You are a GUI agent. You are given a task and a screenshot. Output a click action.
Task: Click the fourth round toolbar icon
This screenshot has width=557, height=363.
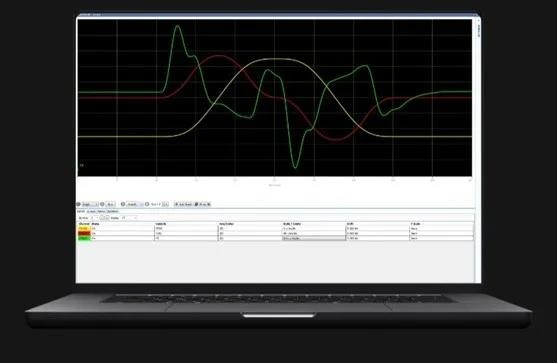tap(147, 204)
